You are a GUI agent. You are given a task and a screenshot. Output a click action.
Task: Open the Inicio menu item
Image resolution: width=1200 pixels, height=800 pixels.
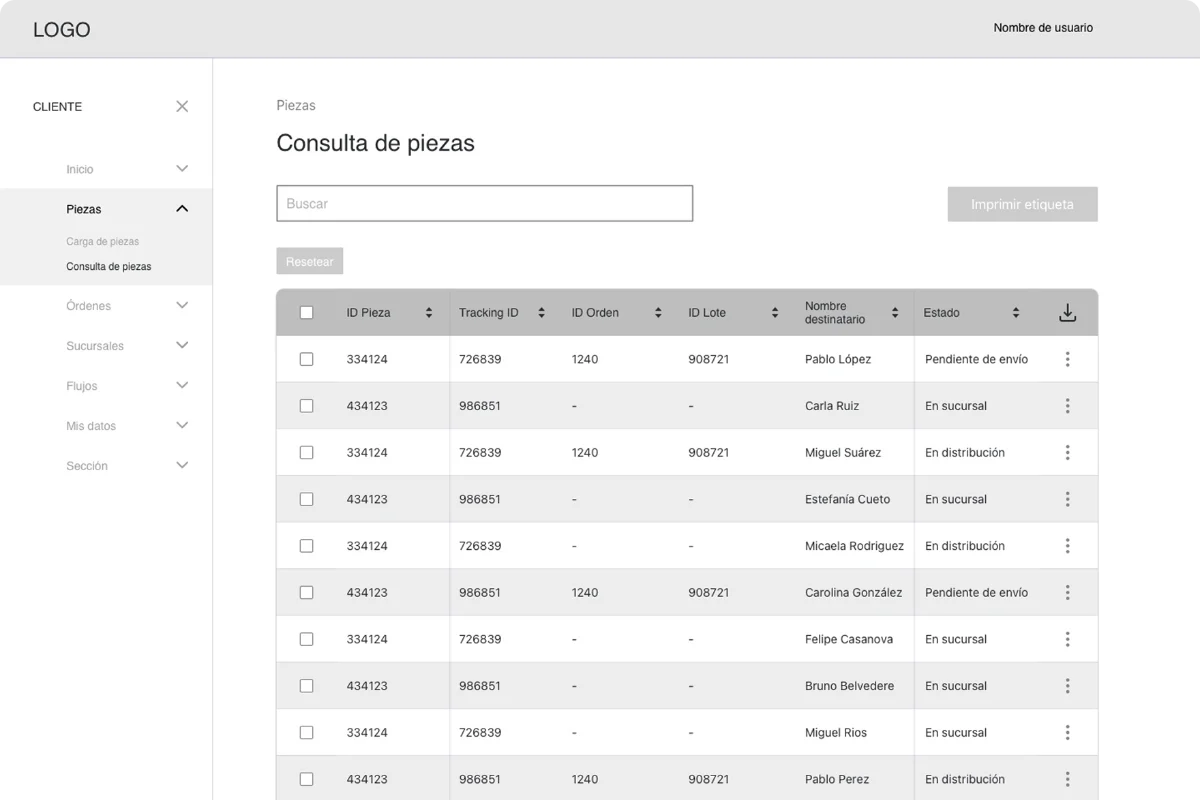(x=80, y=170)
